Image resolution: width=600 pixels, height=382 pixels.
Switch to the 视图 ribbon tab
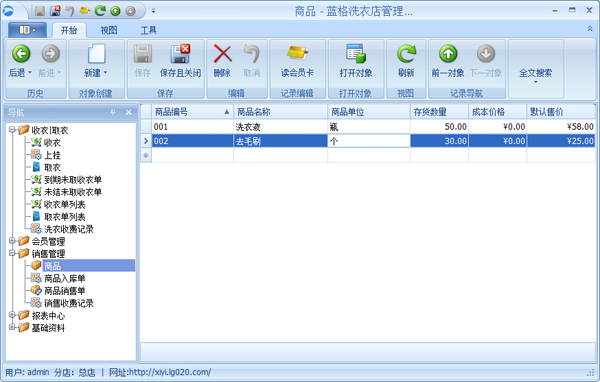pos(109,30)
